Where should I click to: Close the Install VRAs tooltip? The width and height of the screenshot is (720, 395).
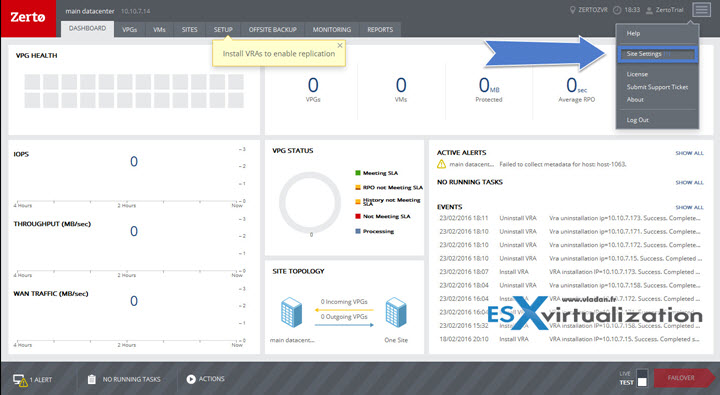tap(340, 45)
